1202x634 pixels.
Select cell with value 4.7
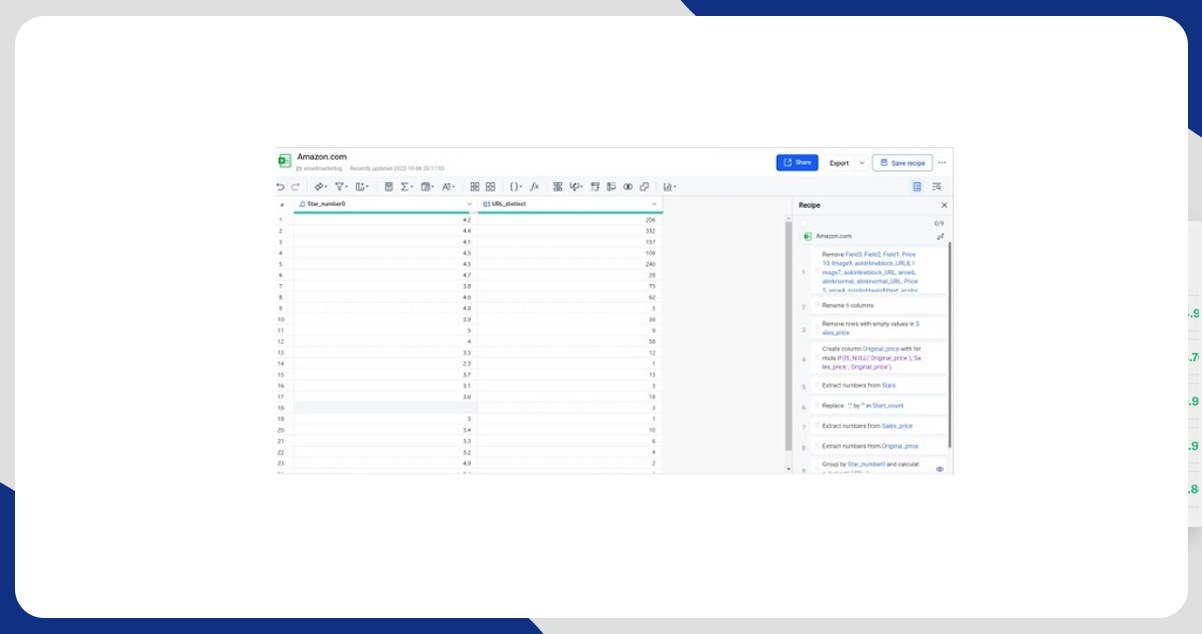pyautogui.click(x=385, y=275)
